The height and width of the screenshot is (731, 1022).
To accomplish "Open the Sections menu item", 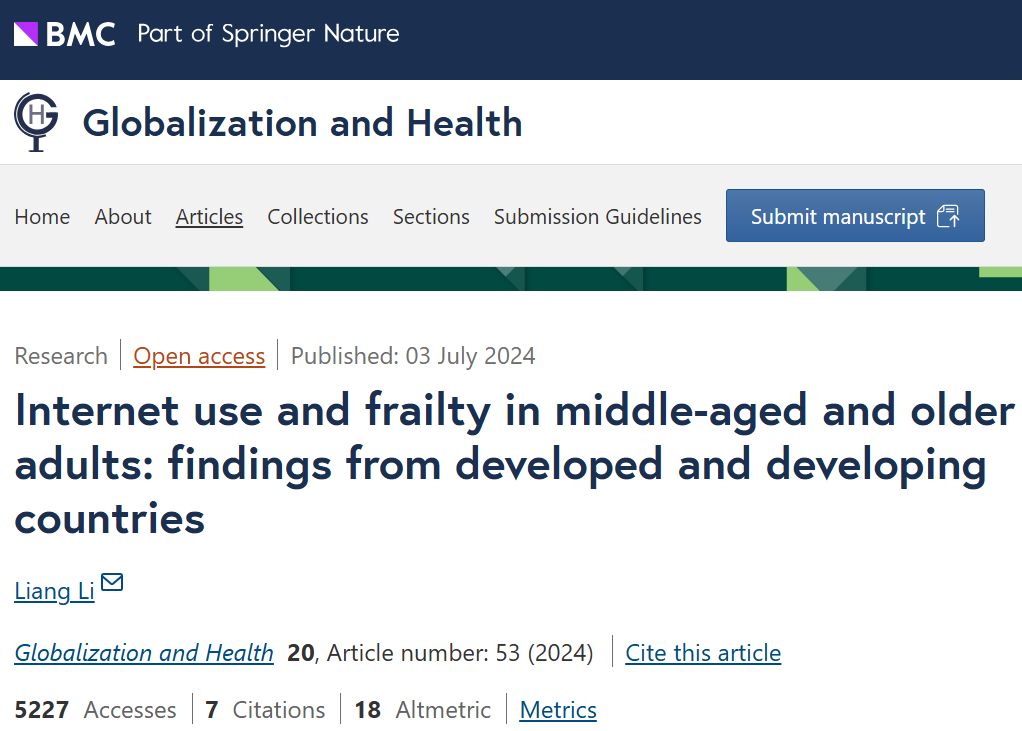I will (x=431, y=216).
